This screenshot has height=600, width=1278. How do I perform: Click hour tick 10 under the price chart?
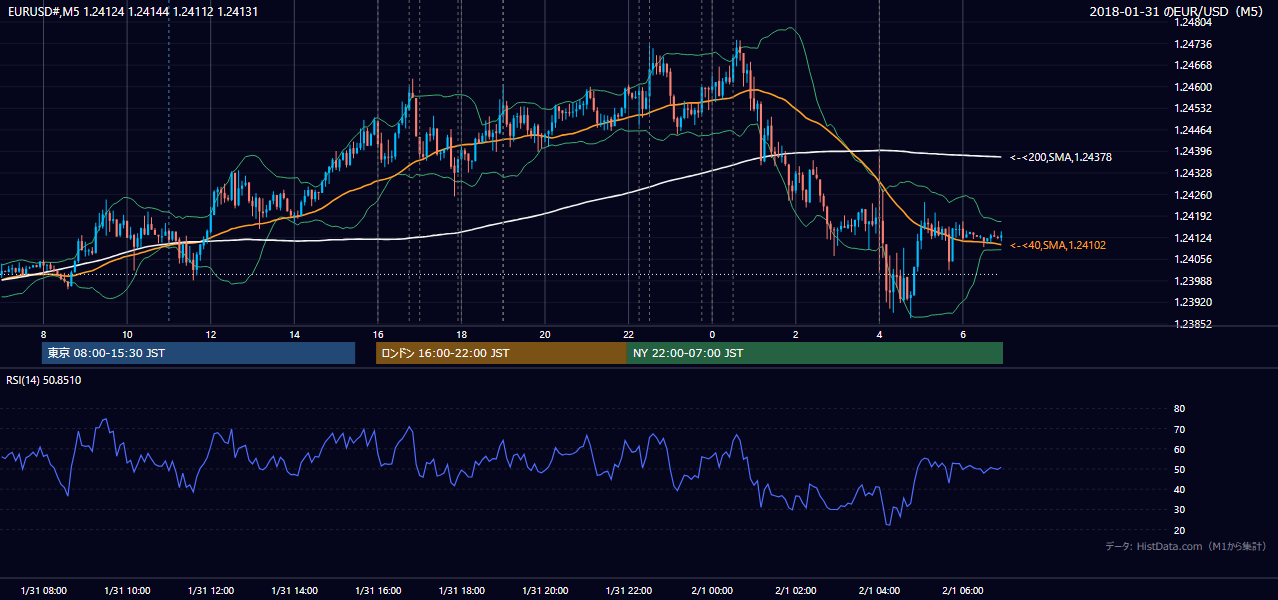(x=127, y=334)
